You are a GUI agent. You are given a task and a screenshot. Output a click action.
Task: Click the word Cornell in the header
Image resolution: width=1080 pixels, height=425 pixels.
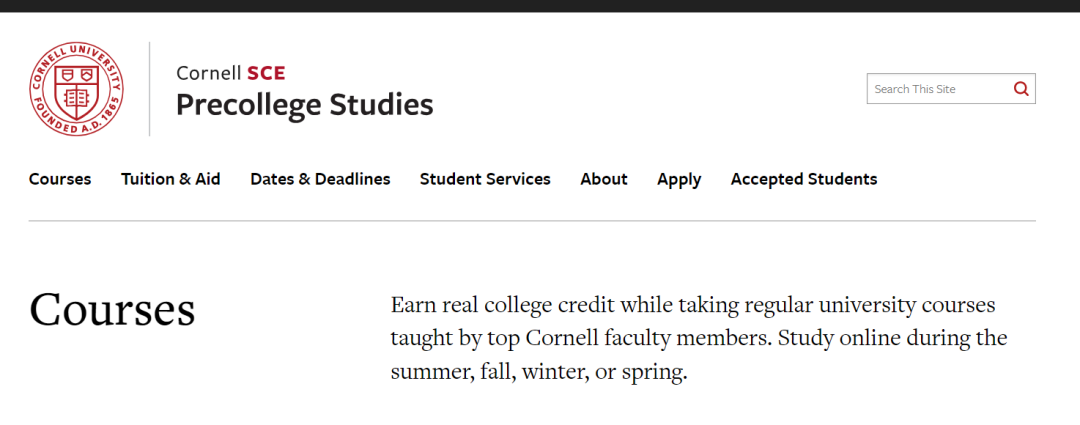click(209, 73)
